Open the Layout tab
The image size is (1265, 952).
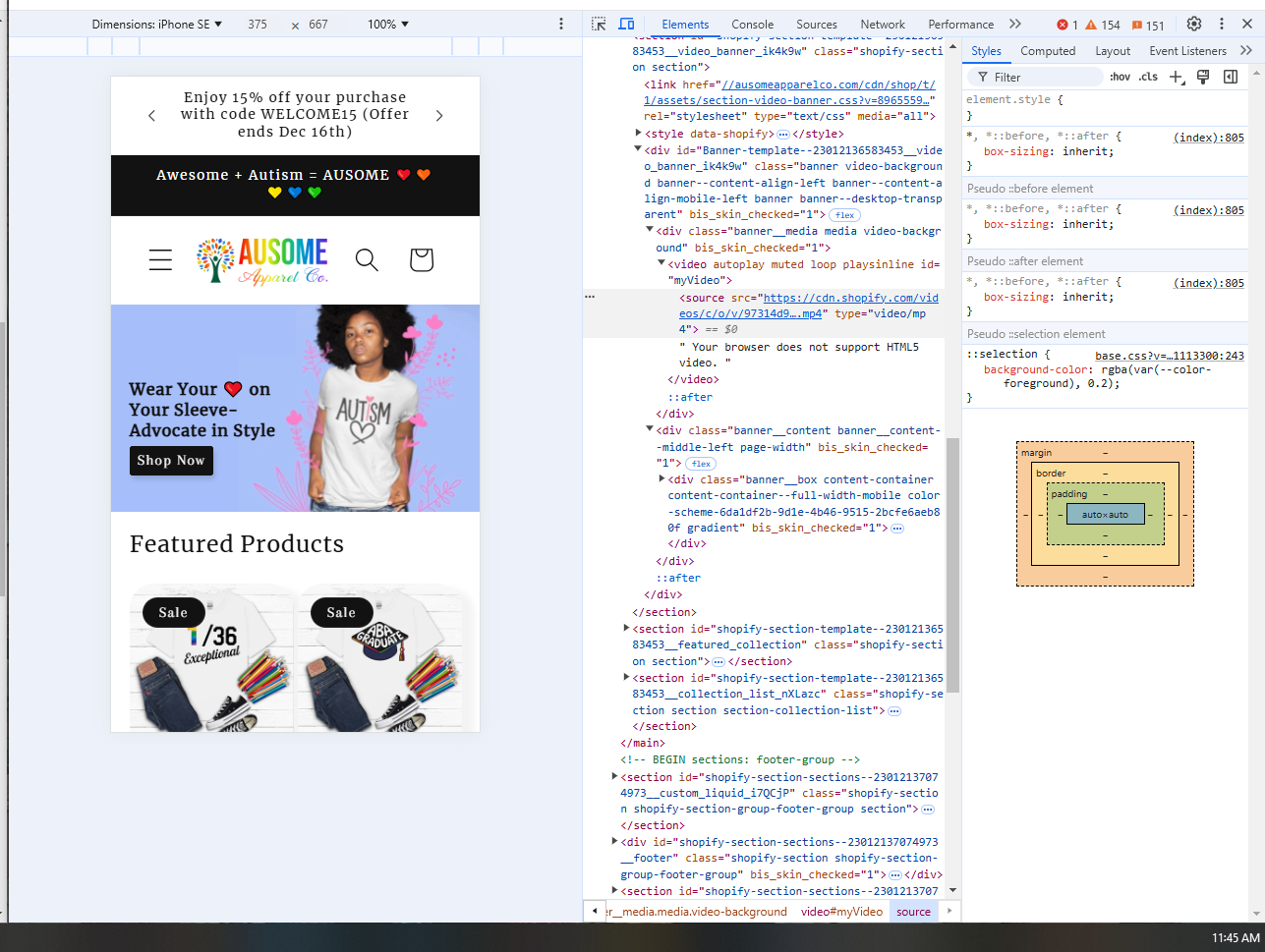click(1113, 51)
